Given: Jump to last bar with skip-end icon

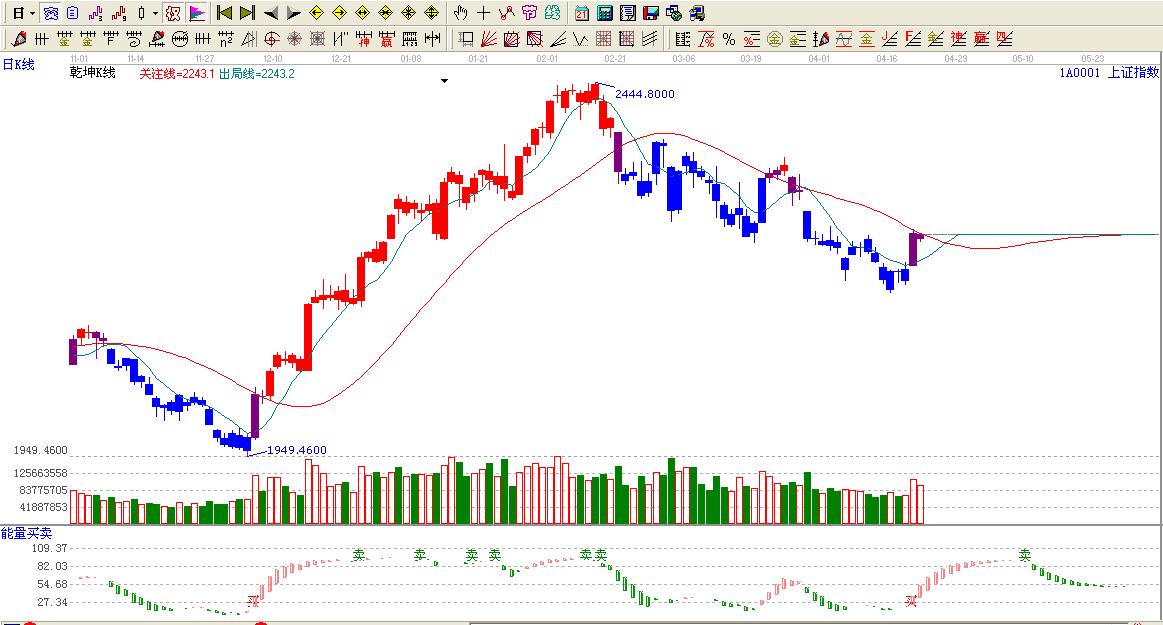Looking at the screenshot, I should (x=246, y=13).
